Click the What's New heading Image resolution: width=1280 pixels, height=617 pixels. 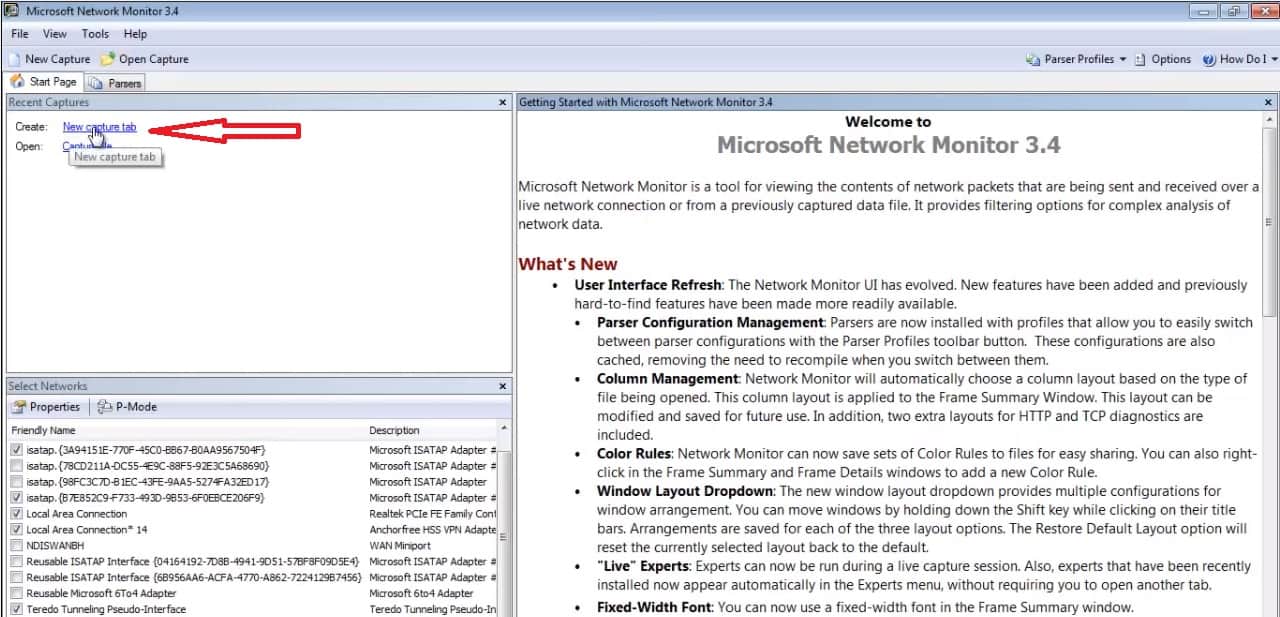pyautogui.click(x=567, y=264)
